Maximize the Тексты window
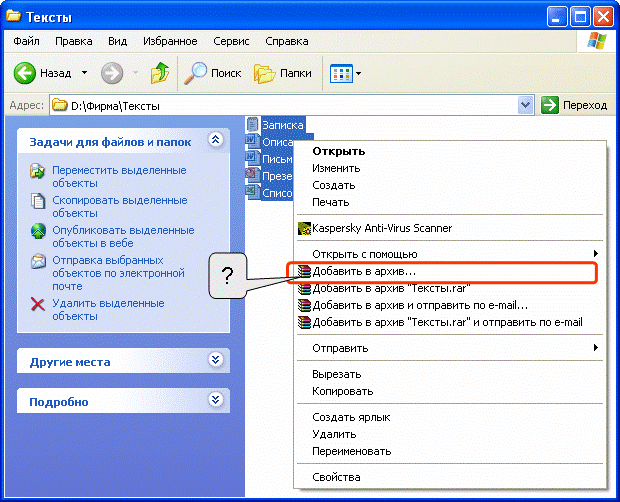Image resolution: width=620 pixels, height=502 pixels. coord(580,17)
